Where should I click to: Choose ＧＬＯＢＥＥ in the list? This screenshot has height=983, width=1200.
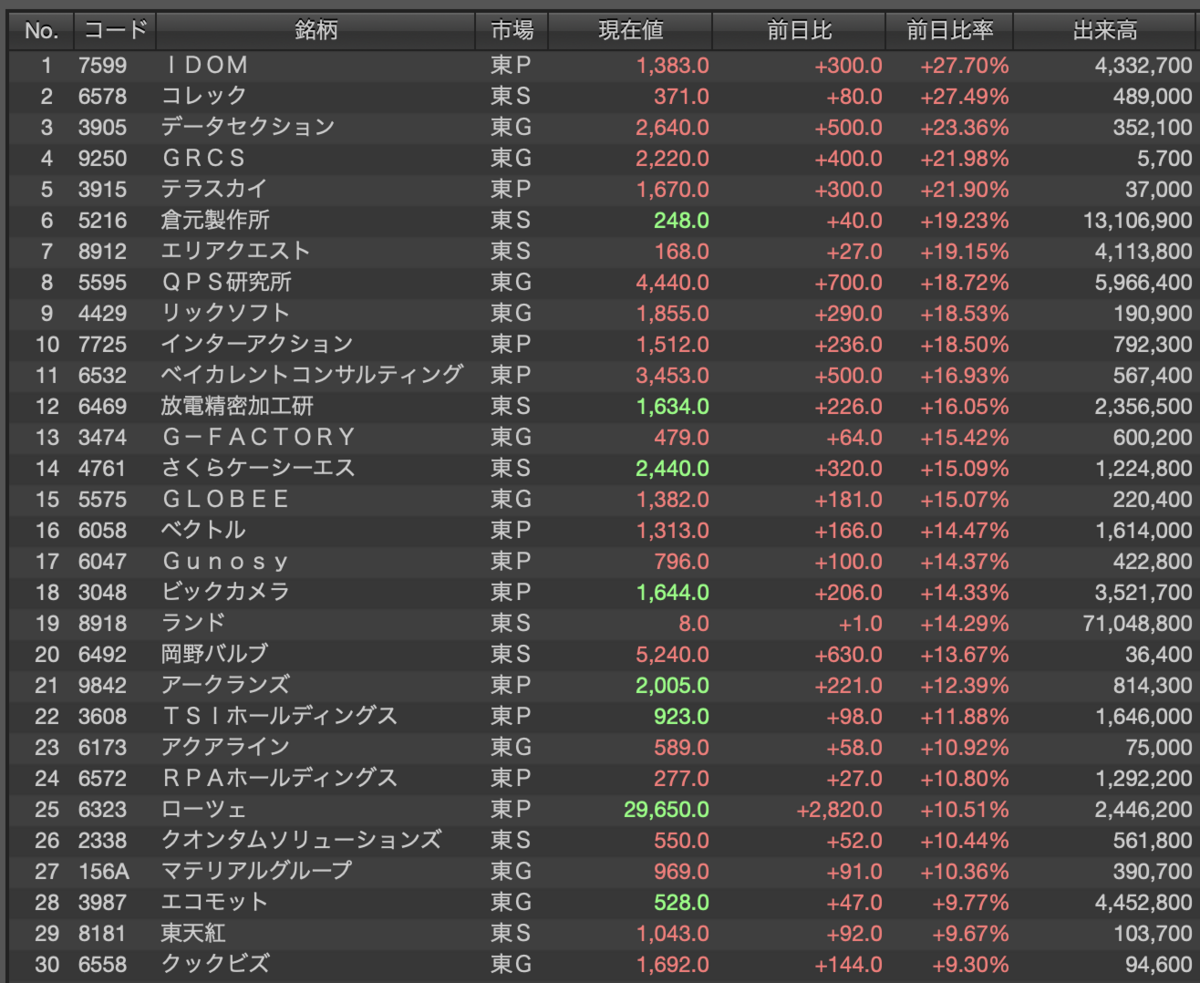tap(226, 499)
